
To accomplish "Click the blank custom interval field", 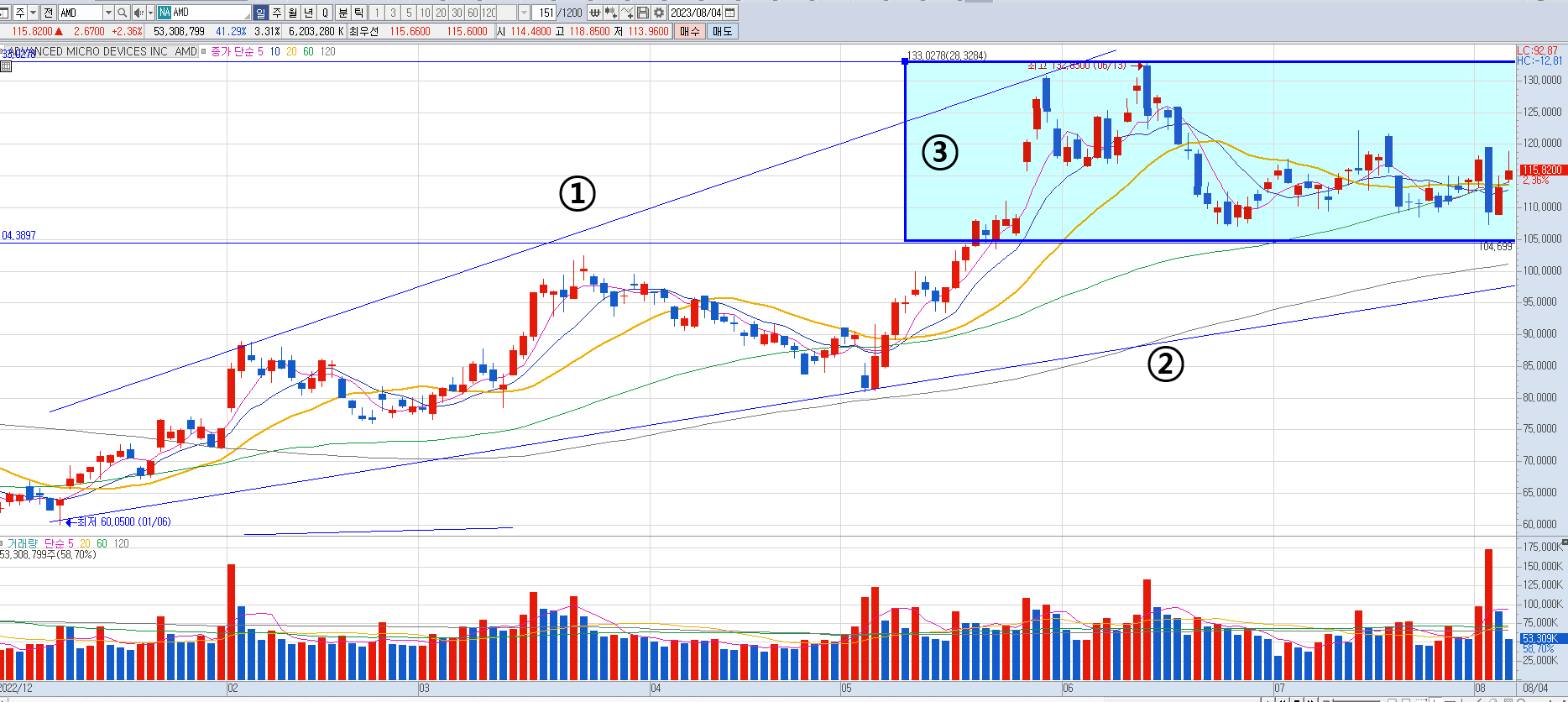I will click(x=508, y=13).
